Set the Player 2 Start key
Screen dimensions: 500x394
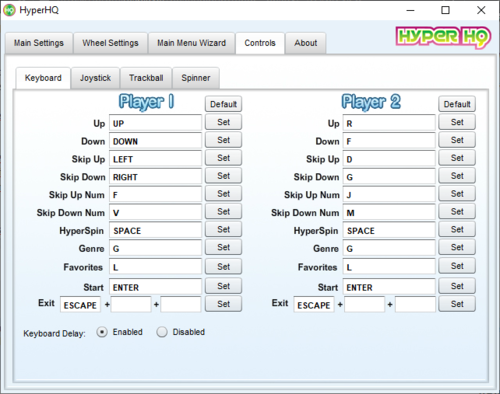457,286
